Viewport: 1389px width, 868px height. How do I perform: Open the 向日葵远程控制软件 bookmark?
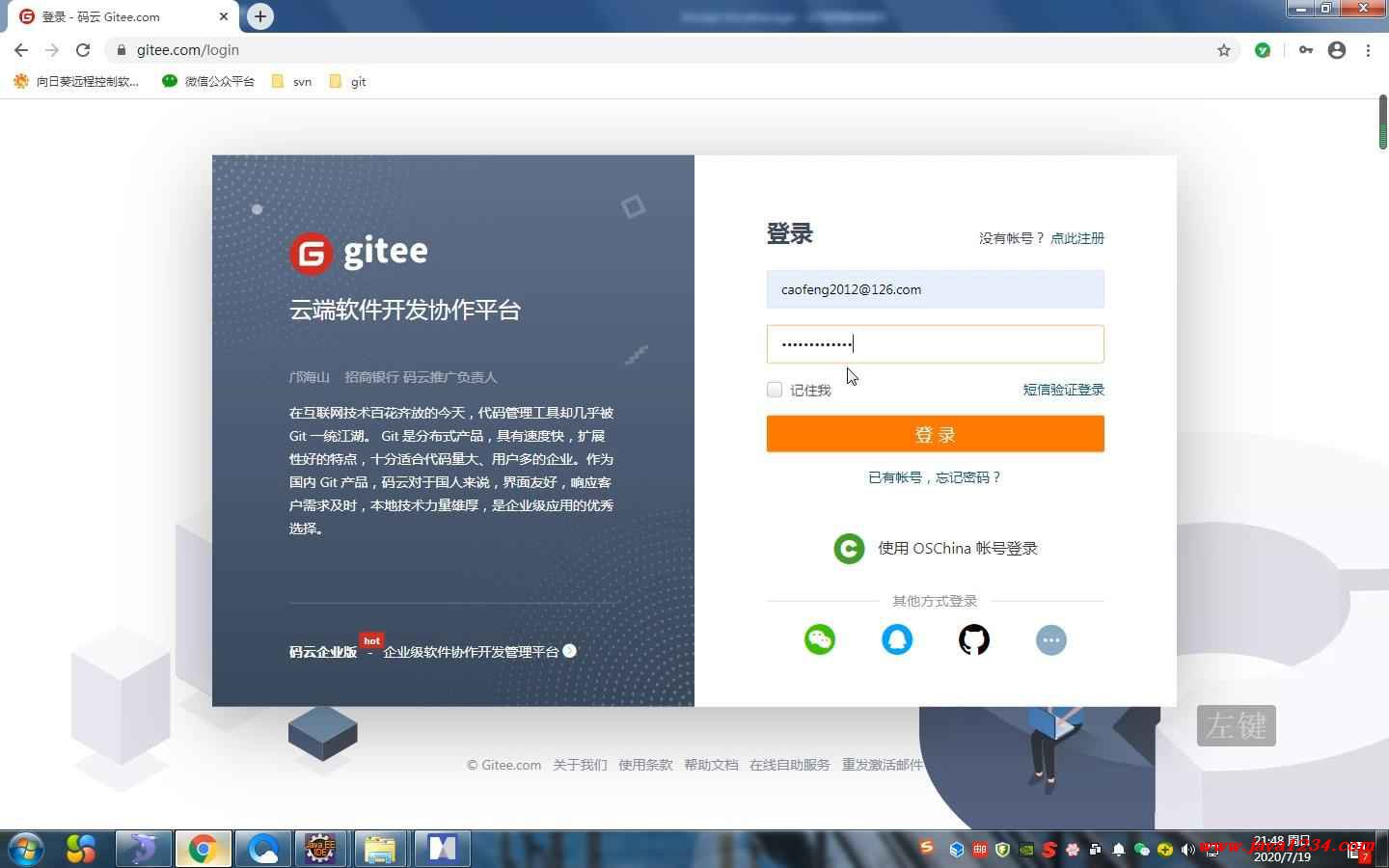[77, 82]
